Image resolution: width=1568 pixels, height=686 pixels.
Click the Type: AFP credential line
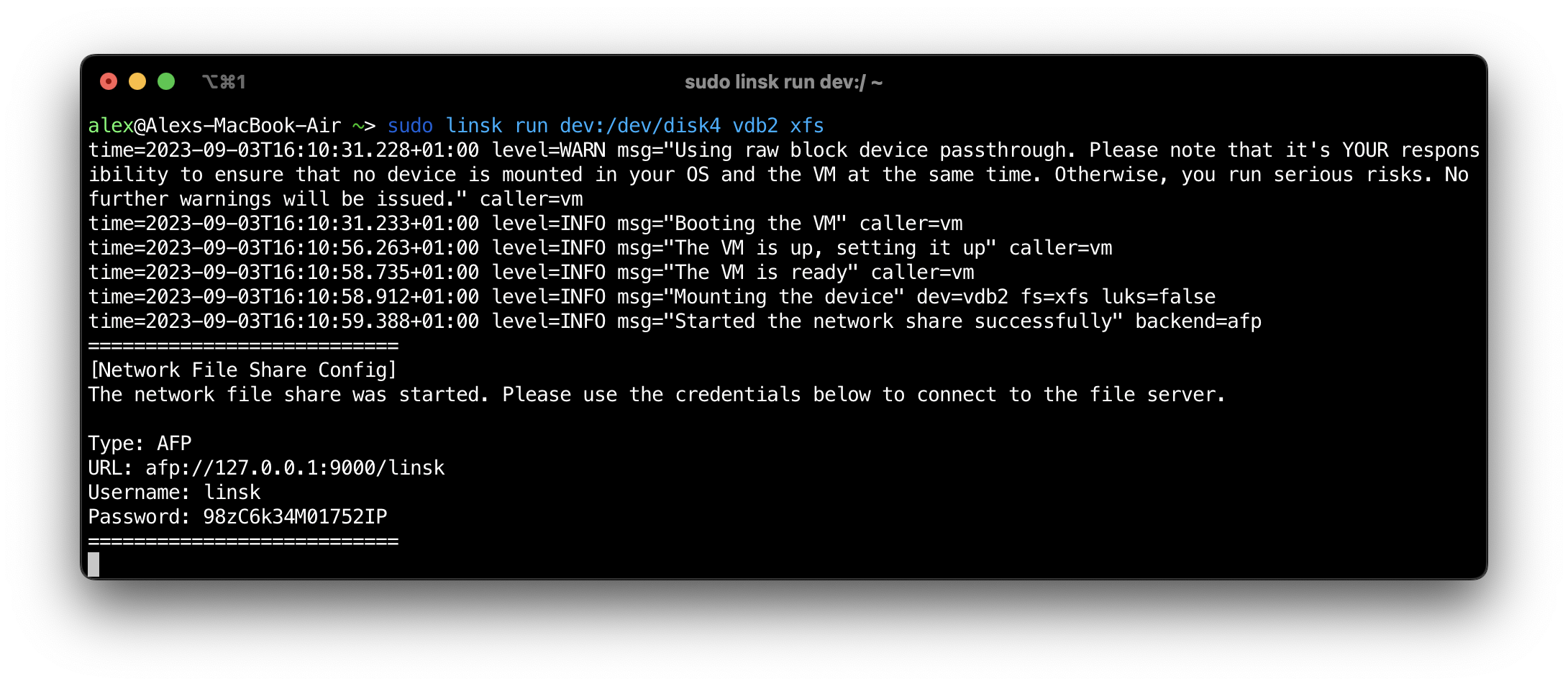point(140,443)
